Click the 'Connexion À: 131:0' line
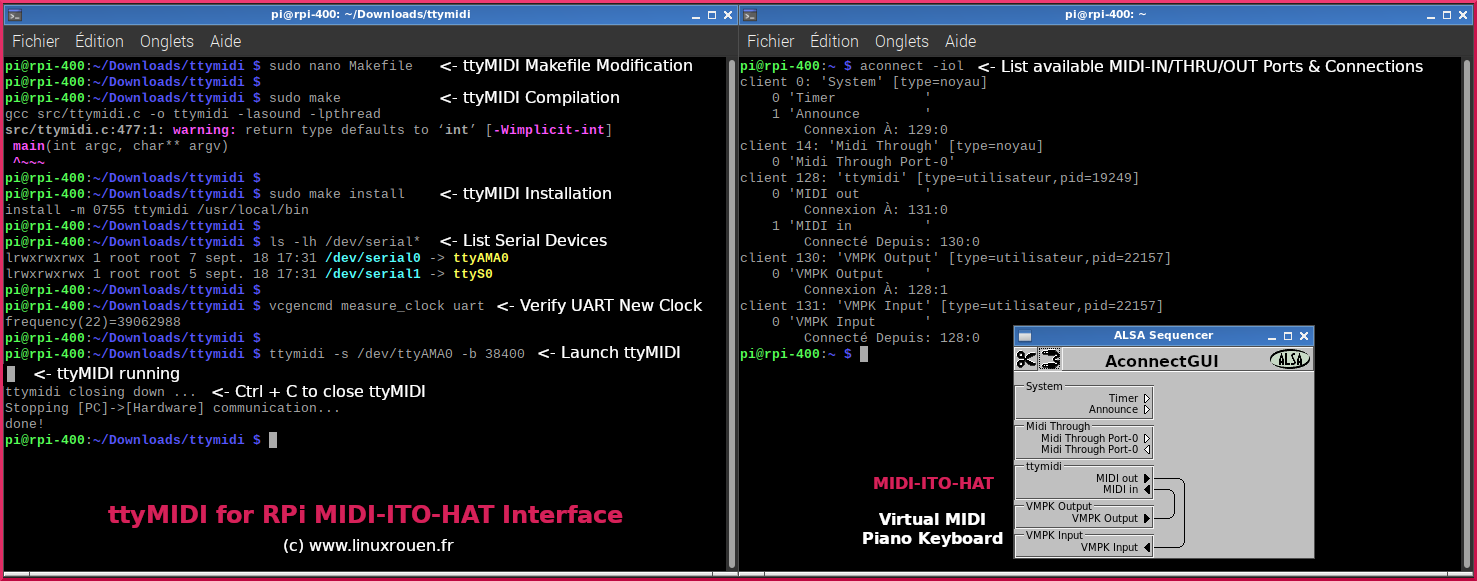 click(876, 210)
